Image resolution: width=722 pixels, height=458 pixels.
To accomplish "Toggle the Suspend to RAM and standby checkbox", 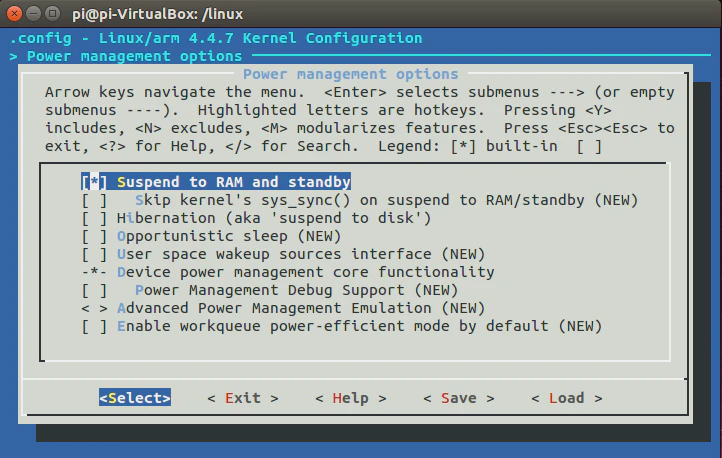I will click(x=94, y=182).
